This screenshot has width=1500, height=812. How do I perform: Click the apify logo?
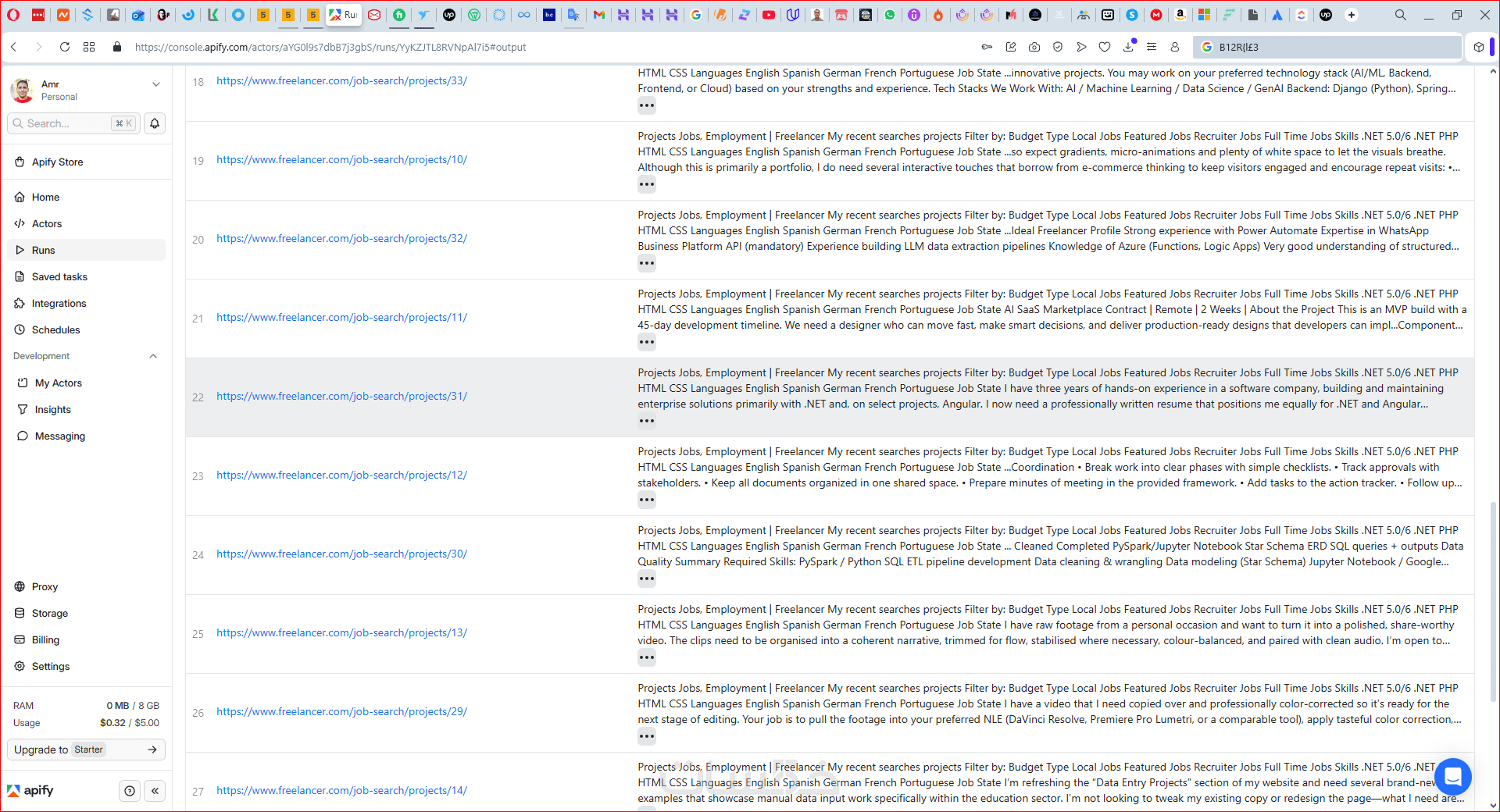click(x=30, y=791)
